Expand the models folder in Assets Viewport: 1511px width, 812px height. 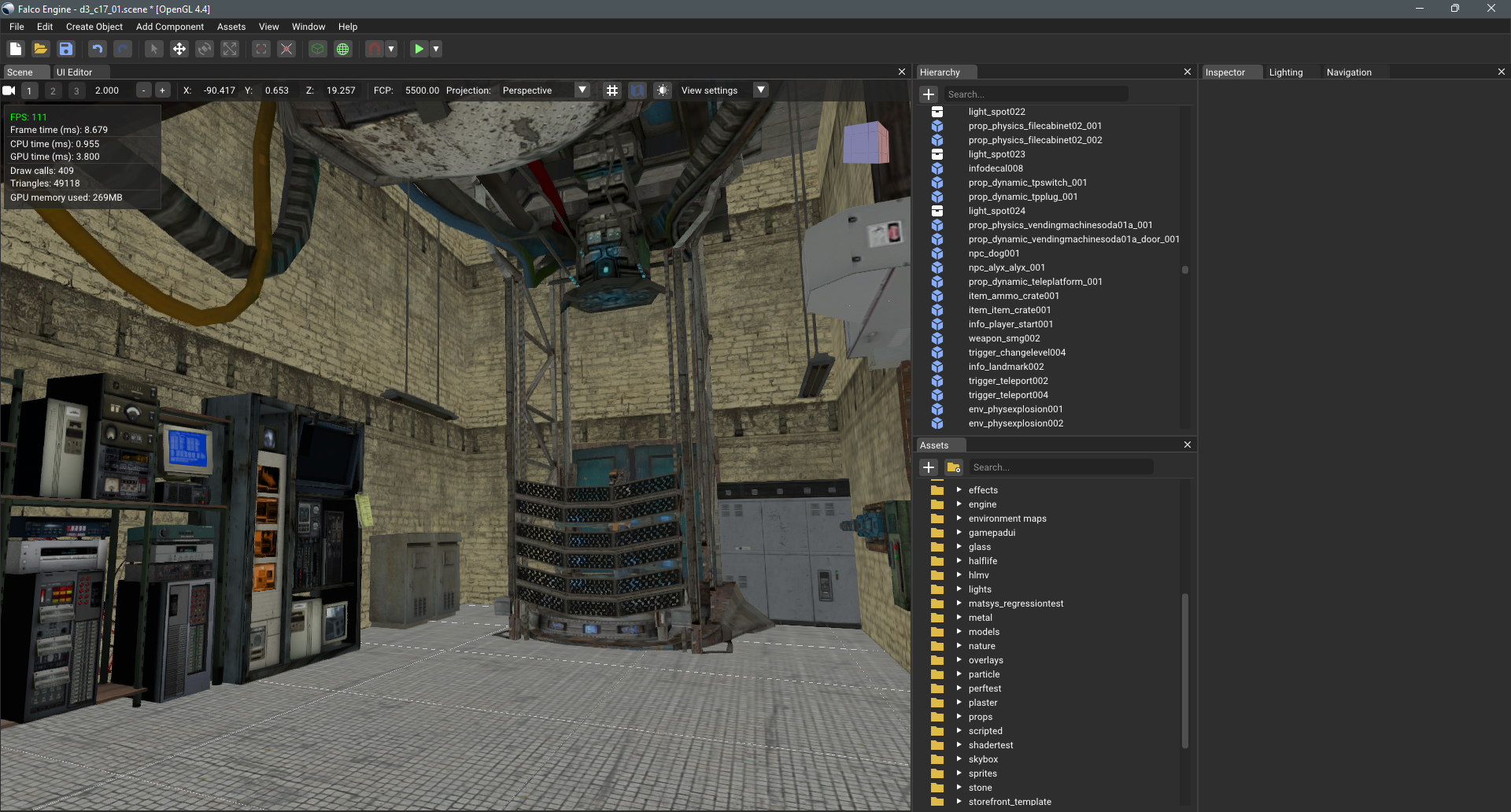pos(959,632)
